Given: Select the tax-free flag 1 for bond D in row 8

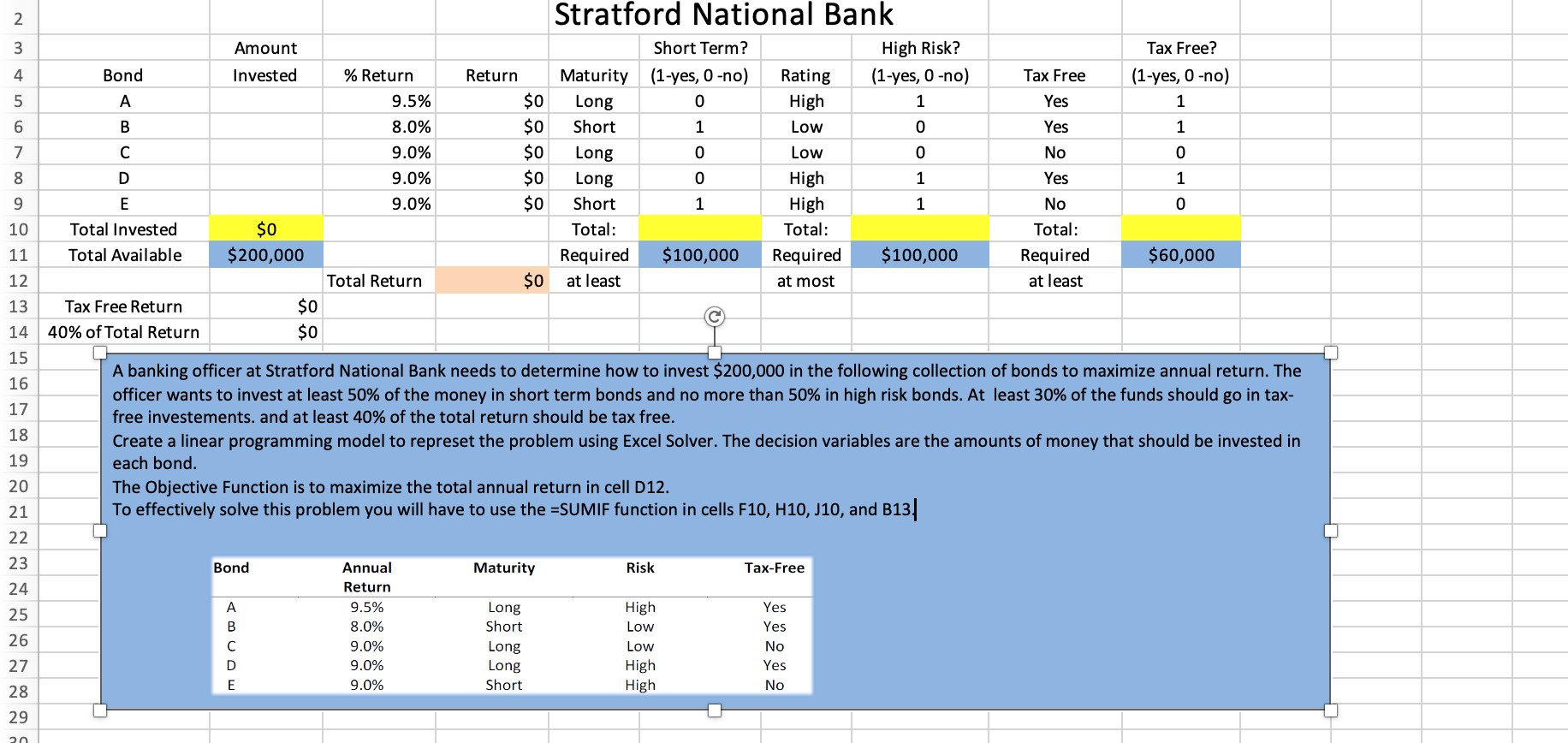Looking at the screenshot, I should [x=1181, y=178].
